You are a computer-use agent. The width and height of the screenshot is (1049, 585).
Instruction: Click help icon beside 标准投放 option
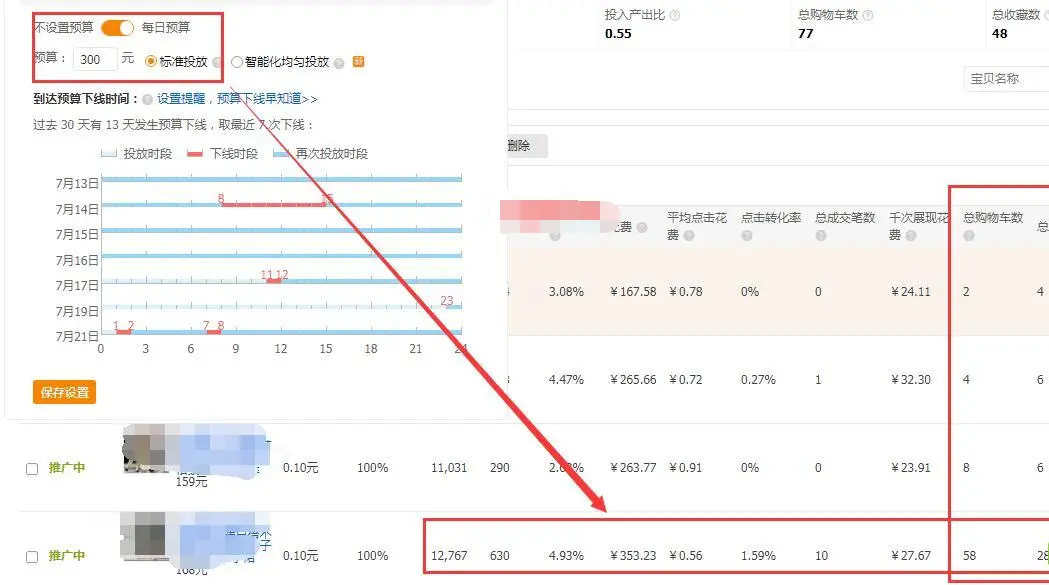click(218, 62)
